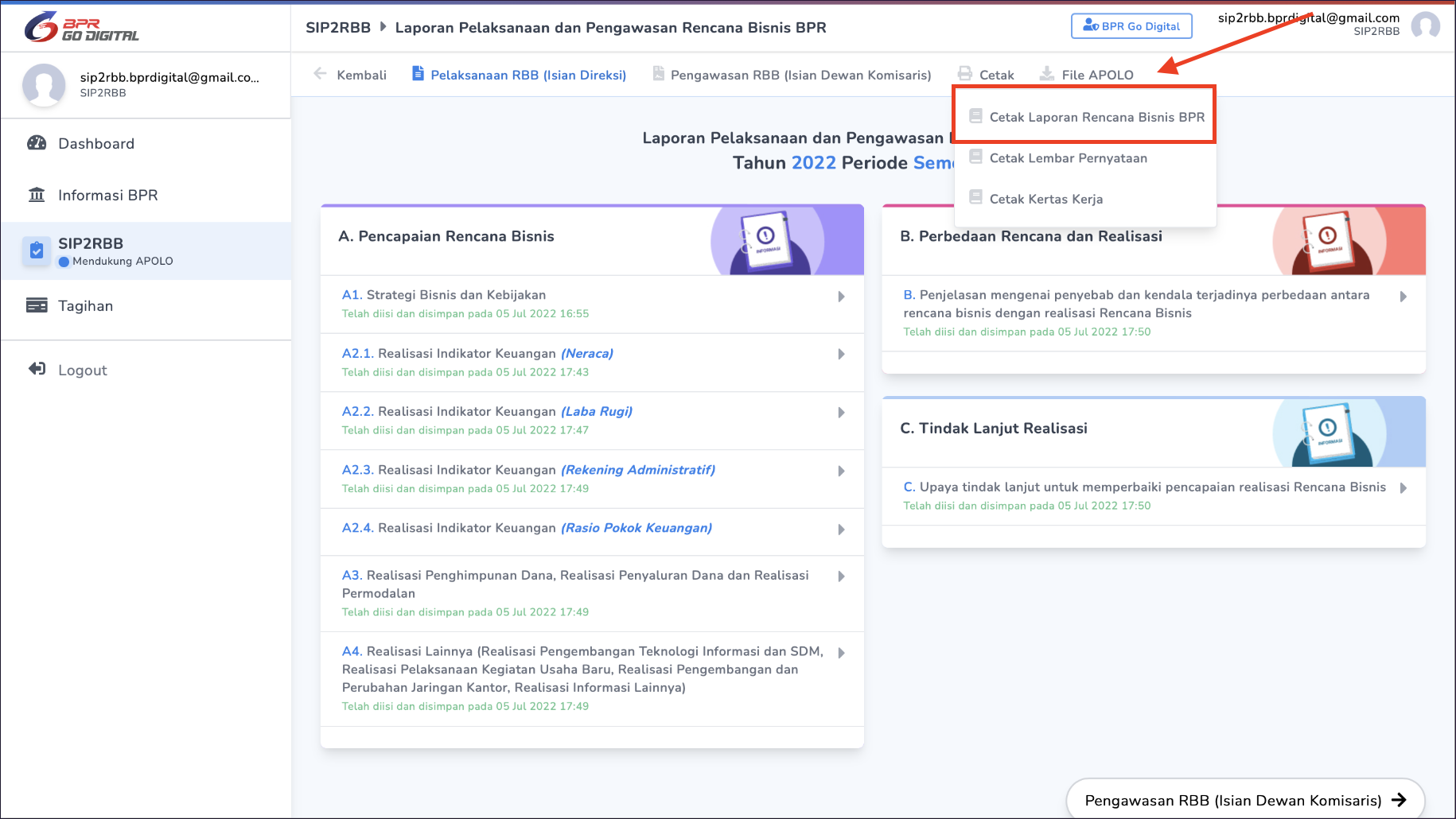This screenshot has height=819, width=1456.
Task: Click the sidebar user avatar
Action: pos(44,85)
